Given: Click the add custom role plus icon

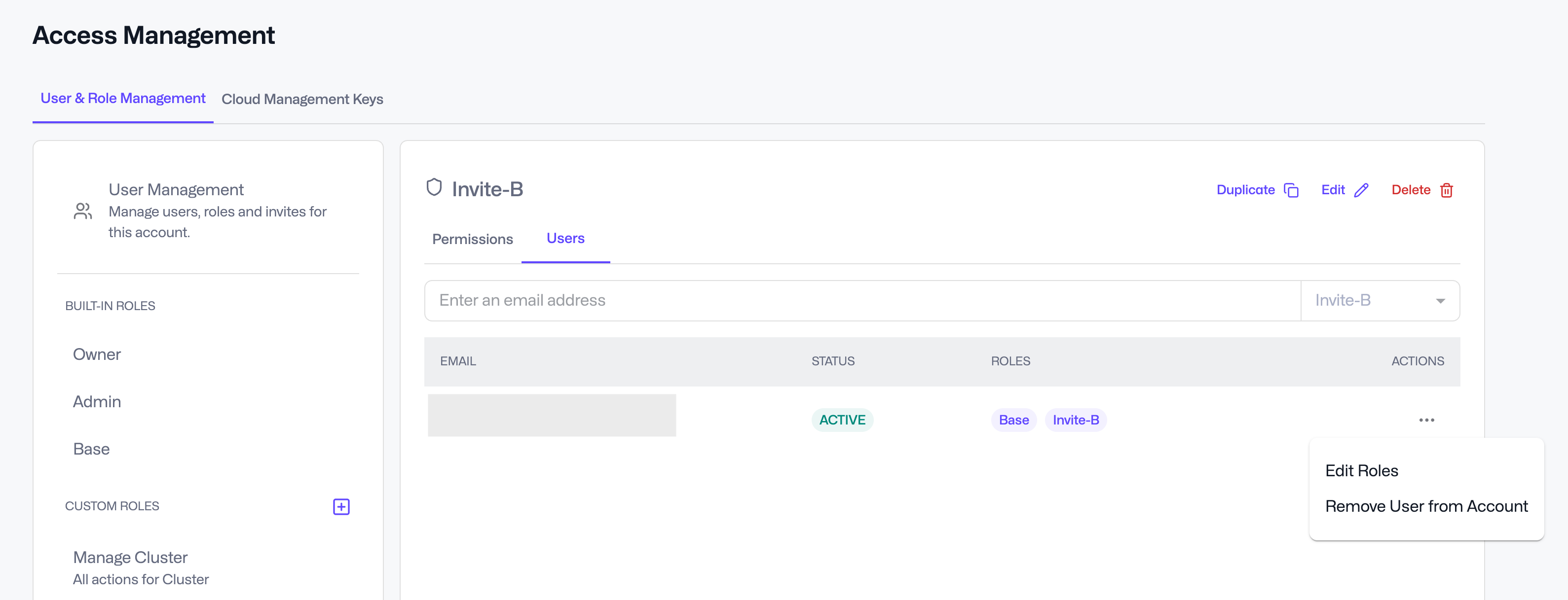Looking at the screenshot, I should pos(341,506).
